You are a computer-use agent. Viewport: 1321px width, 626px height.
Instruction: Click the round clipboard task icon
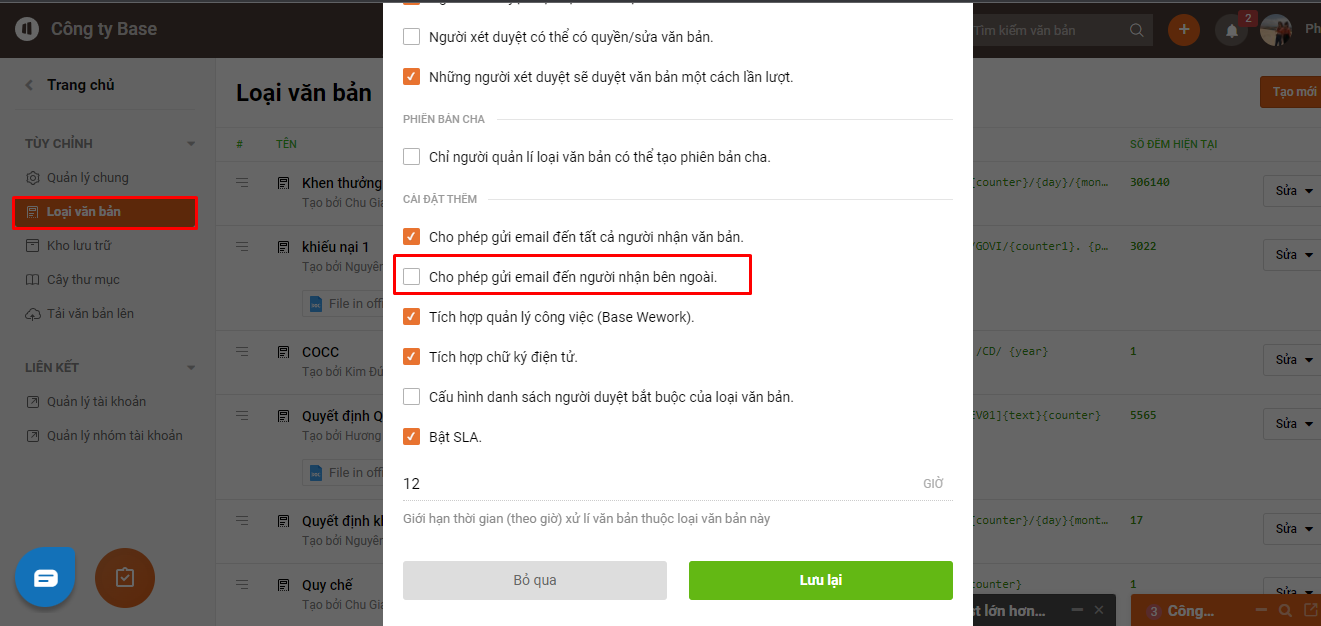(x=125, y=578)
